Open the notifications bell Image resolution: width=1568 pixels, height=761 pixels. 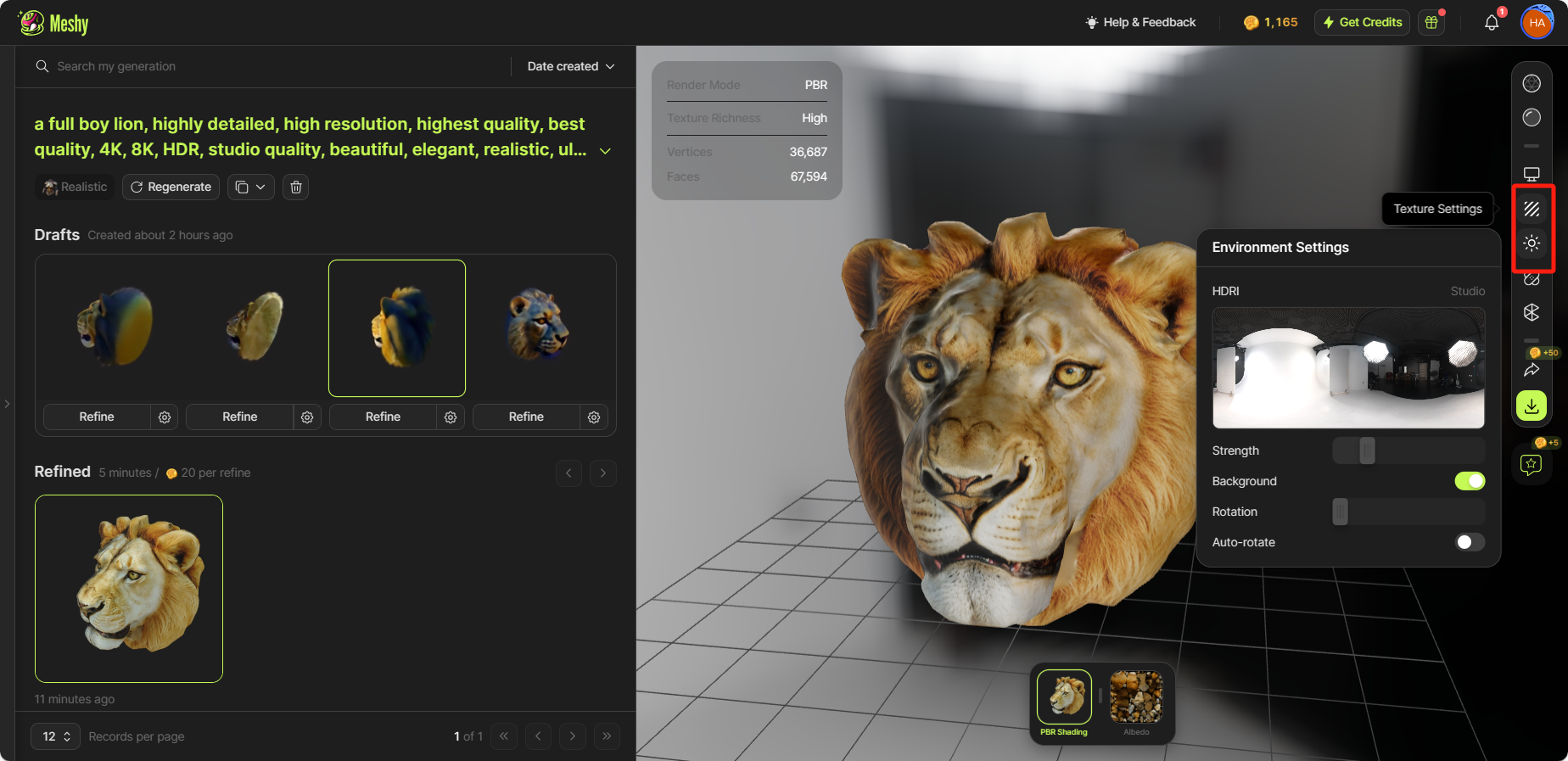(x=1492, y=23)
